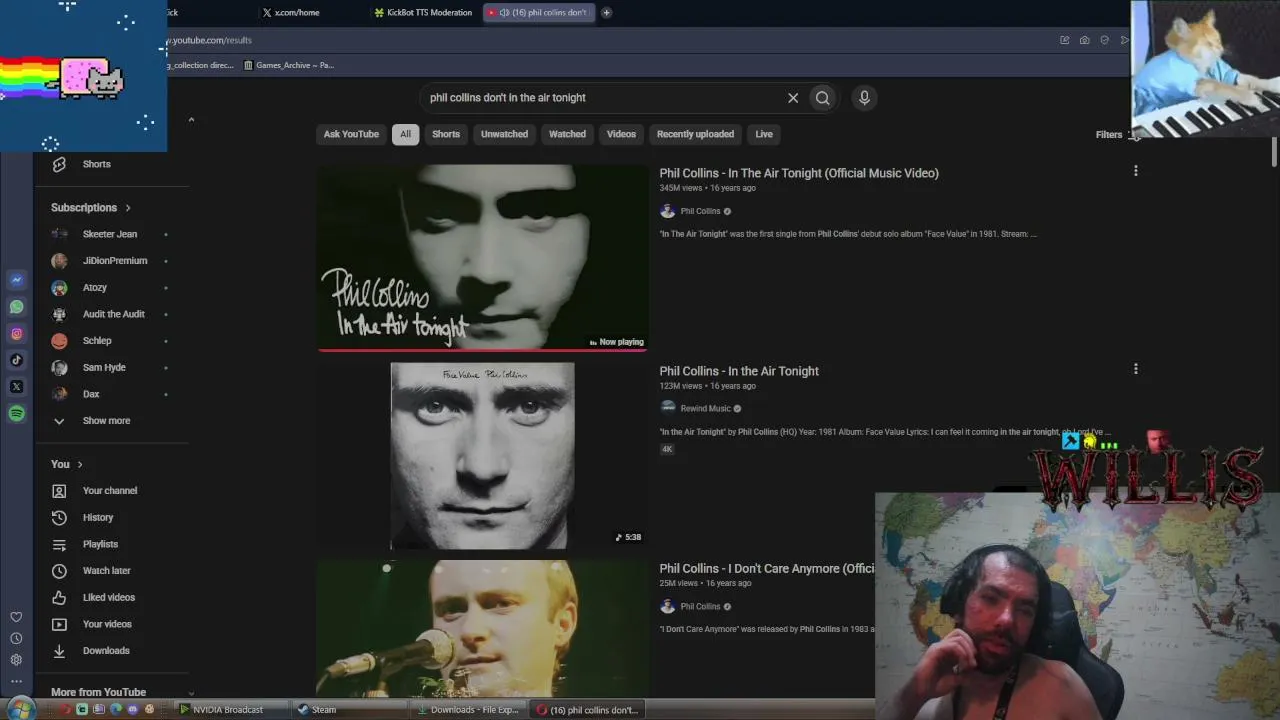Open the edit icon in the address bar
Viewport: 1280px width, 720px height.
[x=1064, y=40]
